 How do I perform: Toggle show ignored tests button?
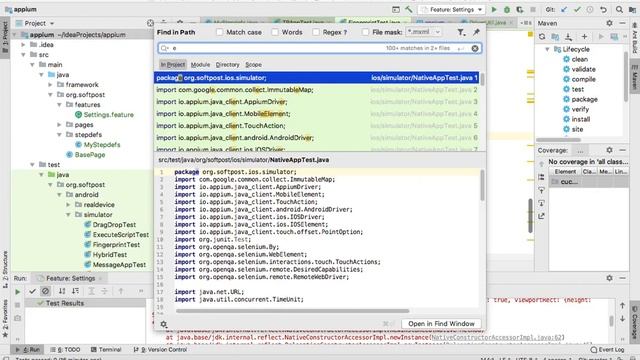(45, 291)
